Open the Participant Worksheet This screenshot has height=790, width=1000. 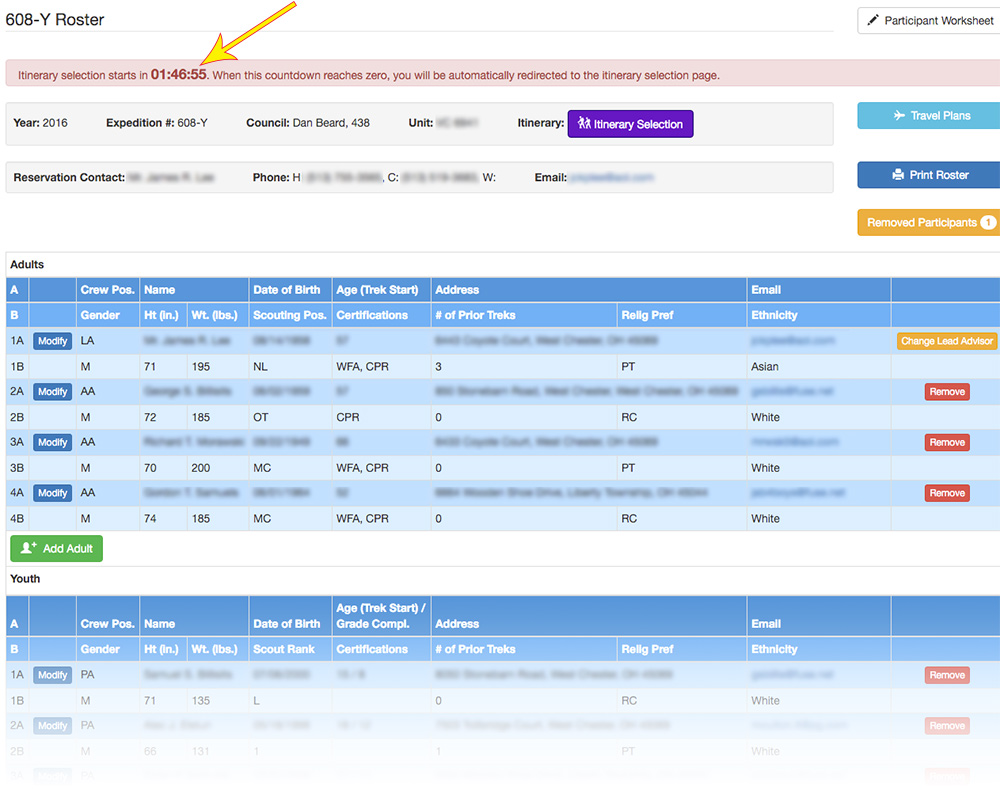[x=930, y=20]
